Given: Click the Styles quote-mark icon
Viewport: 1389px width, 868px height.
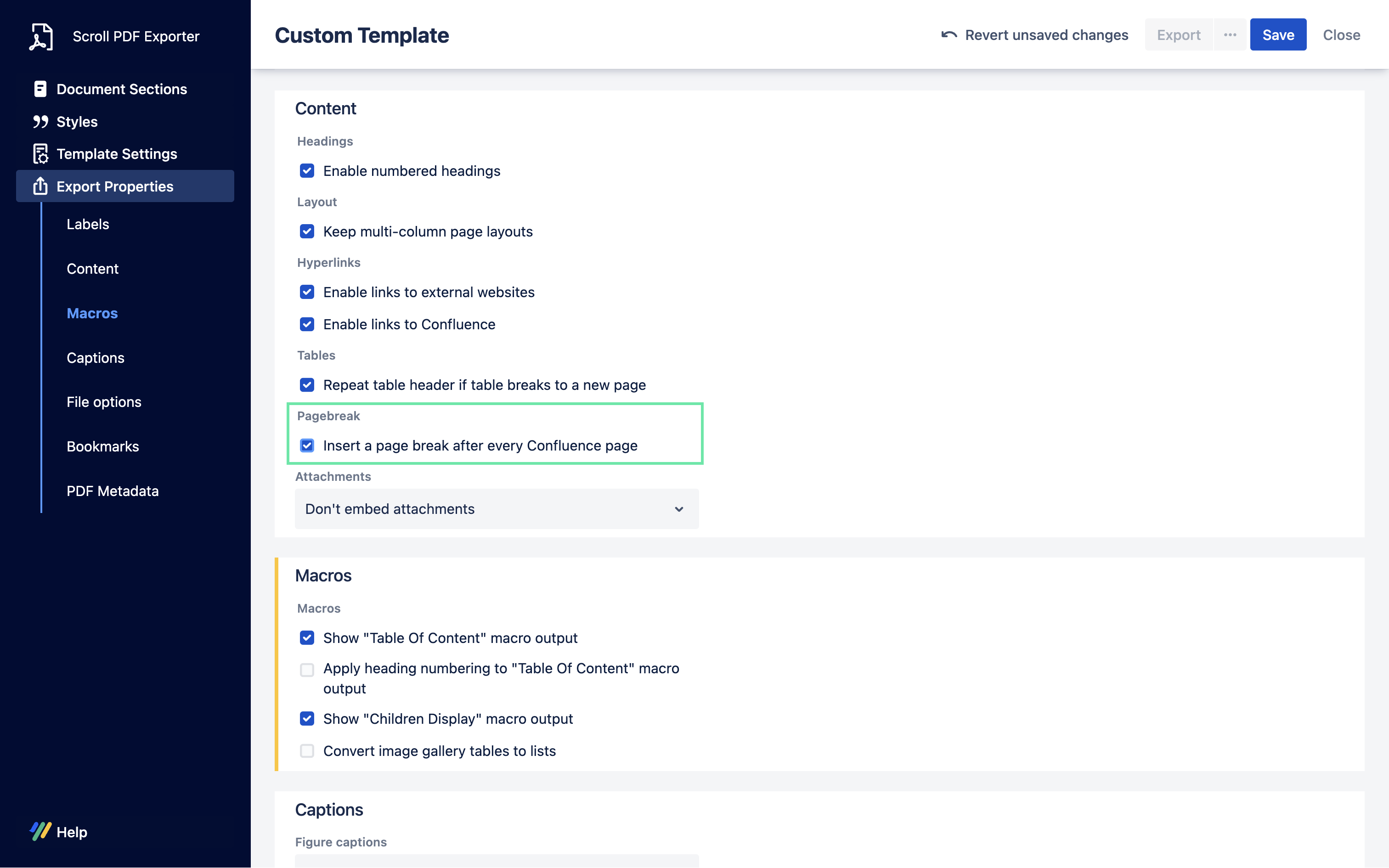Looking at the screenshot, I should click(x=40, y=122).
